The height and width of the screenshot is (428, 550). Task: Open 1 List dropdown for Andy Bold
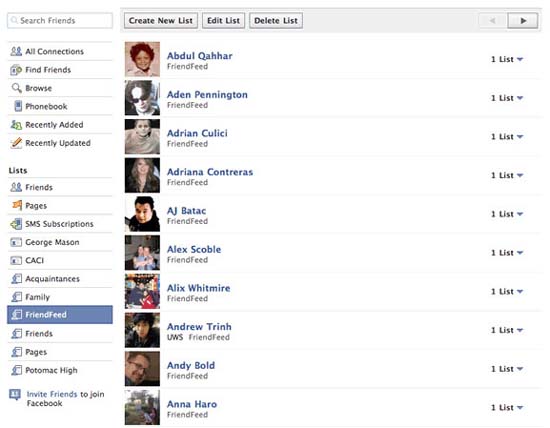coord(507,369)
